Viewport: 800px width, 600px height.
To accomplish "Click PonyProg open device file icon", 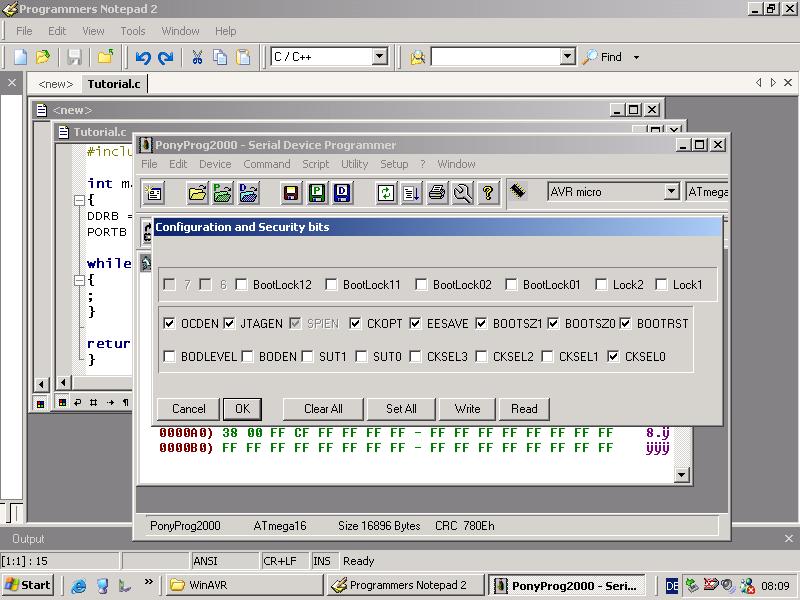I will tap(197, 193).
